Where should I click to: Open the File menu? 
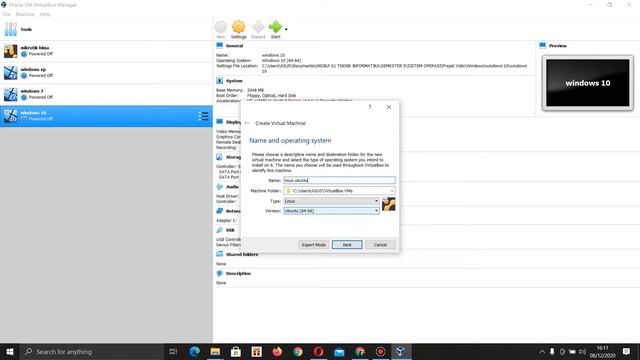pos(7,14)
